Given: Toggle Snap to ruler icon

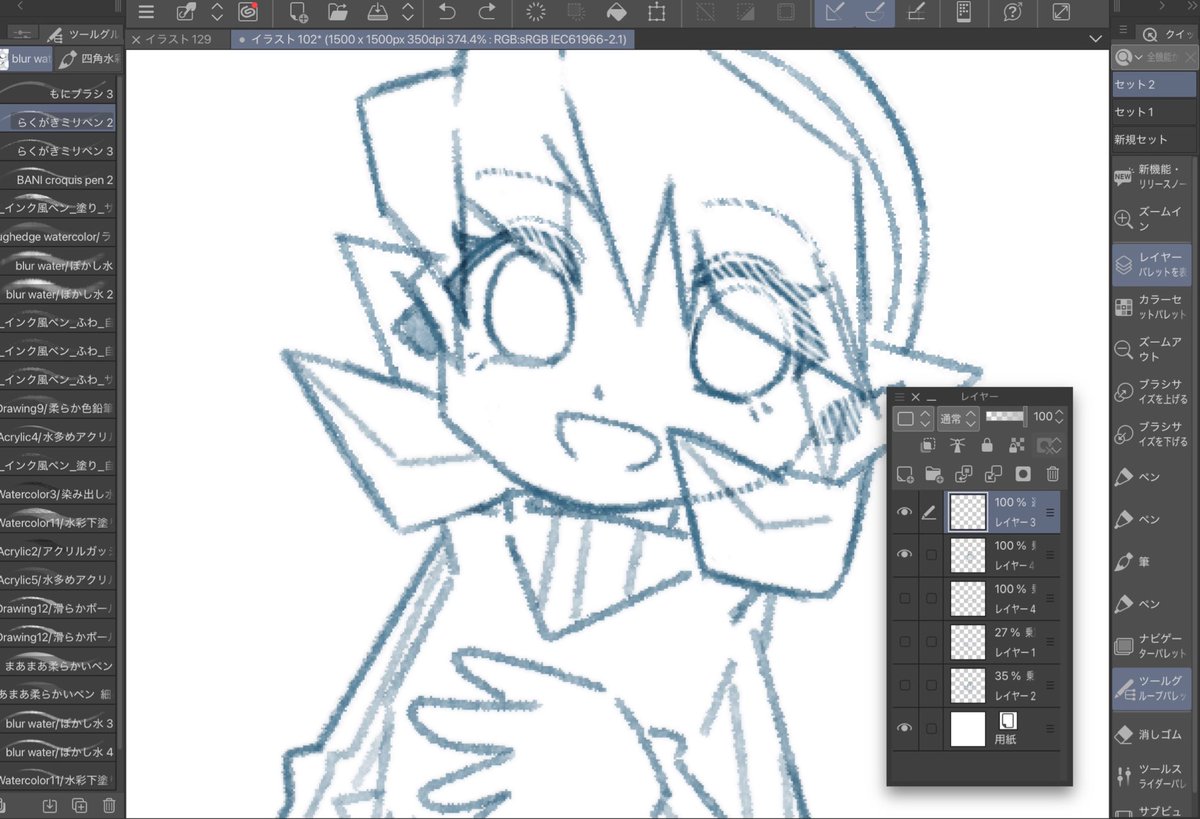Looking at the screenshot, I should (835, 12).
